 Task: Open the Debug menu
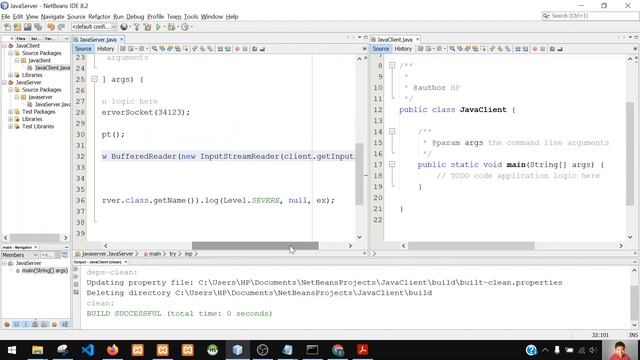coord(135,17)
